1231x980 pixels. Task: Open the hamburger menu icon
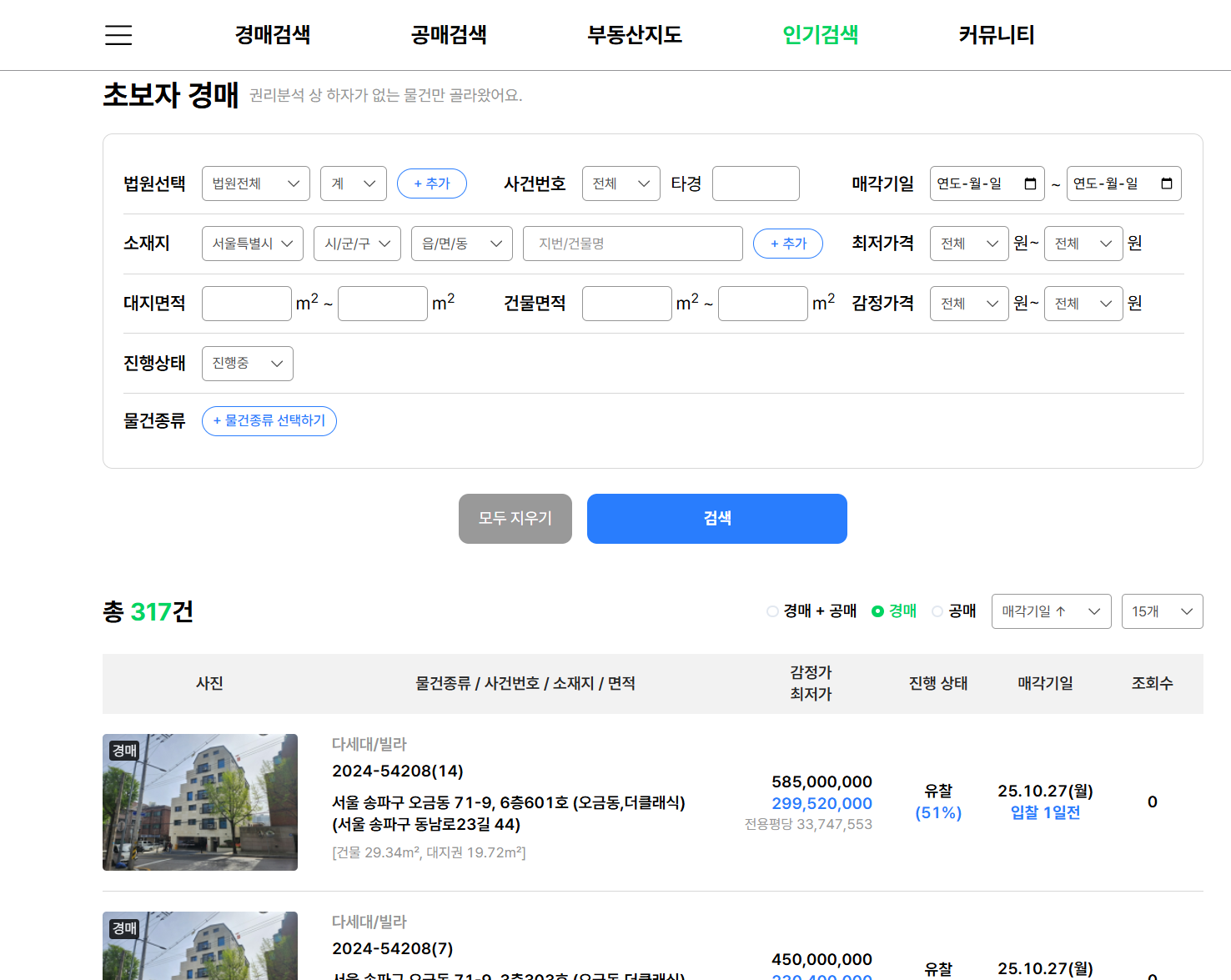(x=118, y=35)
